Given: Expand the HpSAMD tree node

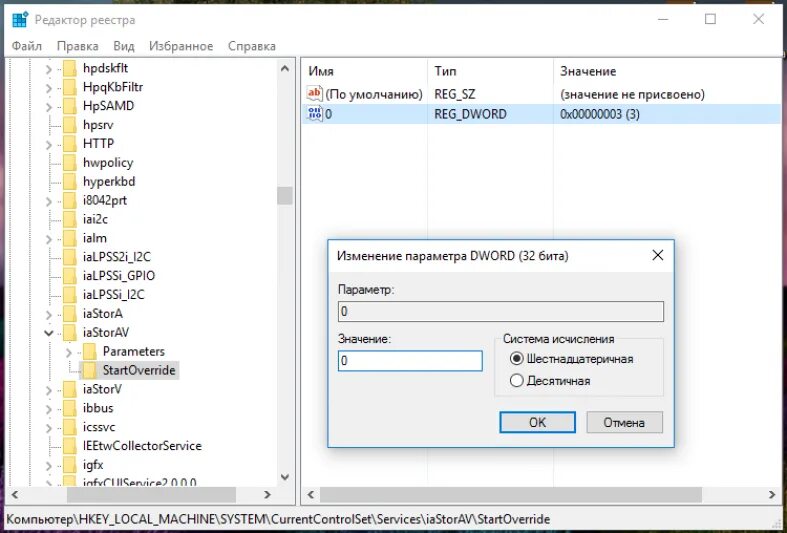Looking at the screenshot, I should (x=49, y=107).
